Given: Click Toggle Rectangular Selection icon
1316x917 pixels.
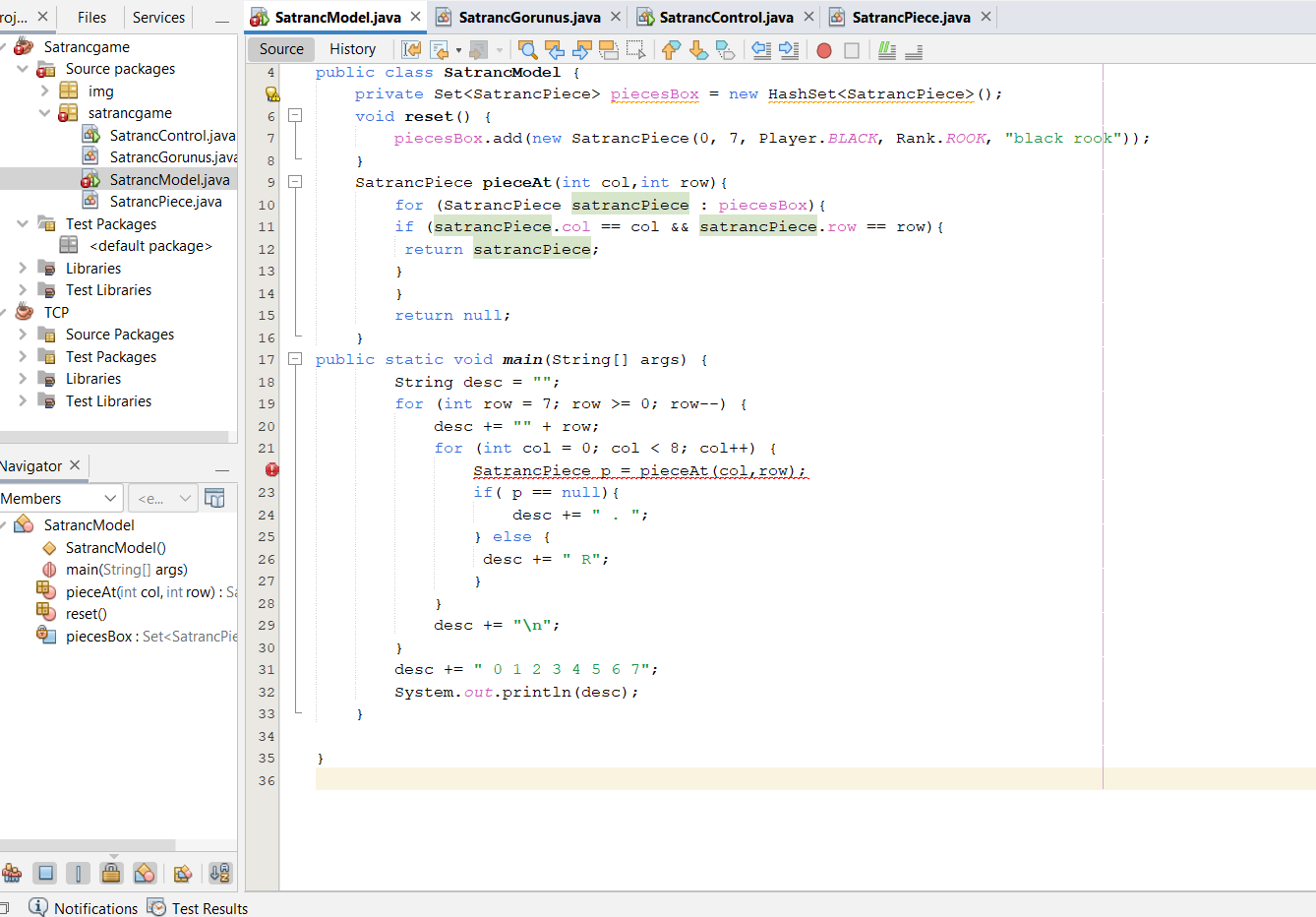Looking at the screenshot, I should point(635,50).
